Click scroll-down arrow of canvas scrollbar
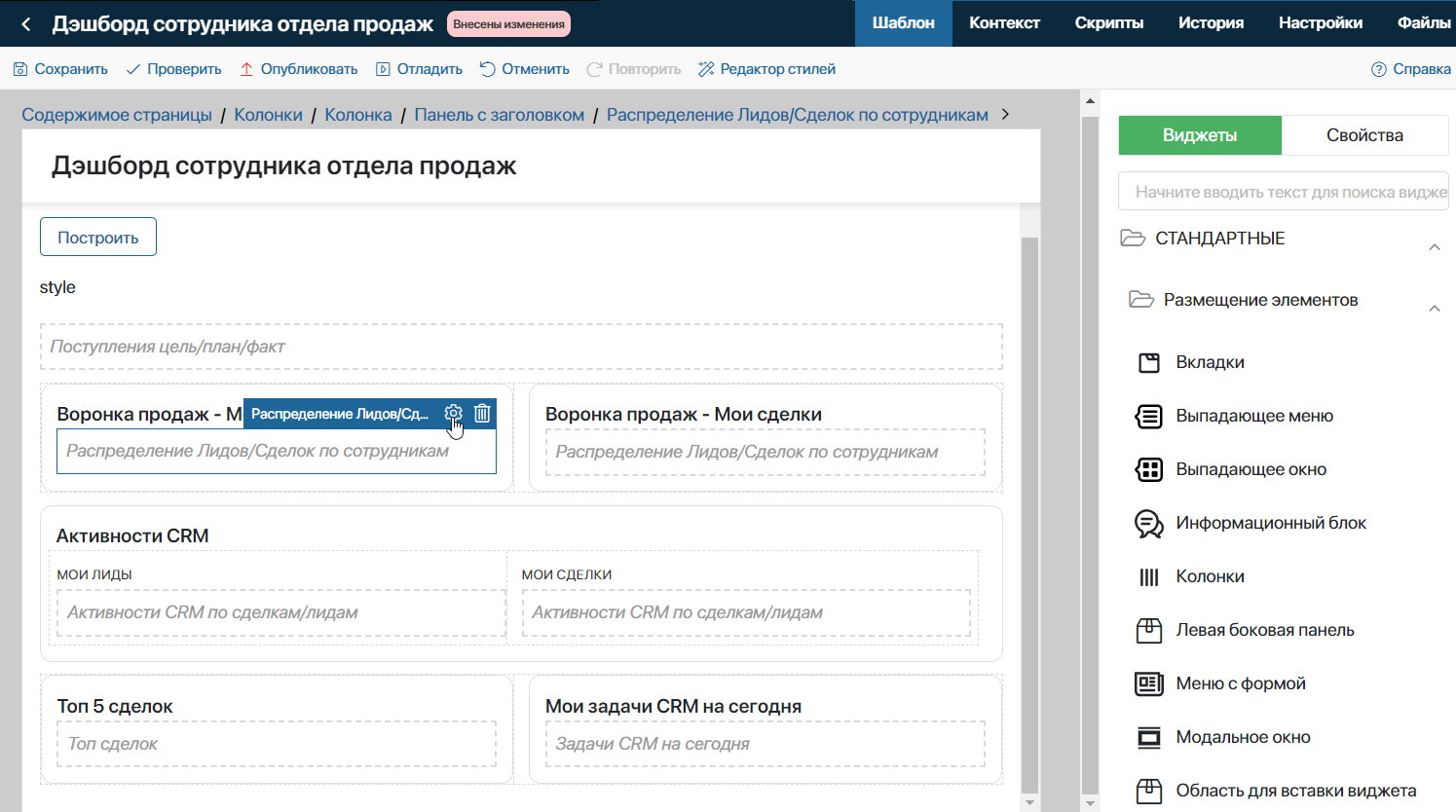Image resolution: width=1456 pixels, height=812 pixels. point(1030,802)
